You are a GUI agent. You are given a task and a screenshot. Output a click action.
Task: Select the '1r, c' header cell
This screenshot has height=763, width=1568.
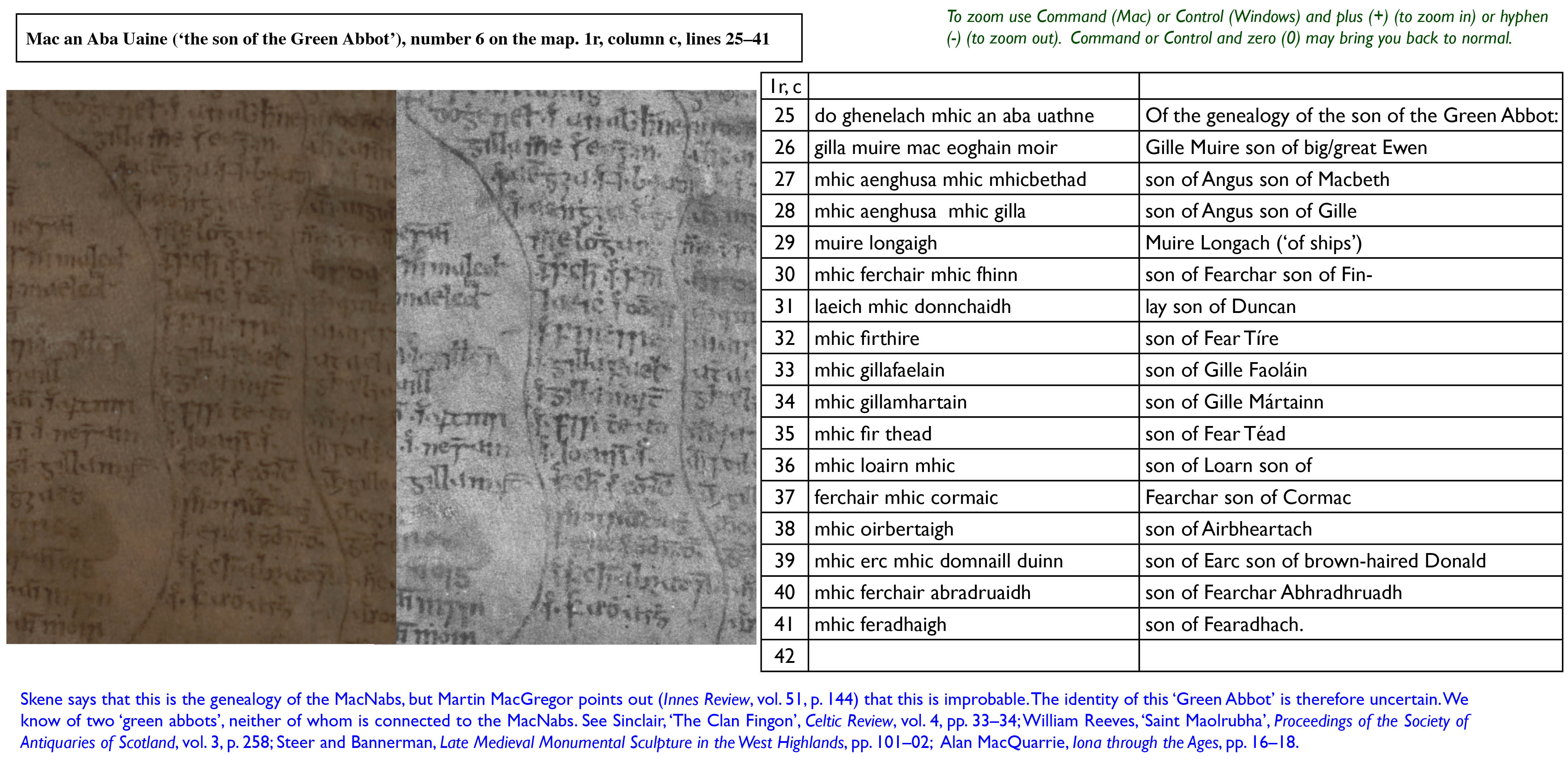[785, 86]
